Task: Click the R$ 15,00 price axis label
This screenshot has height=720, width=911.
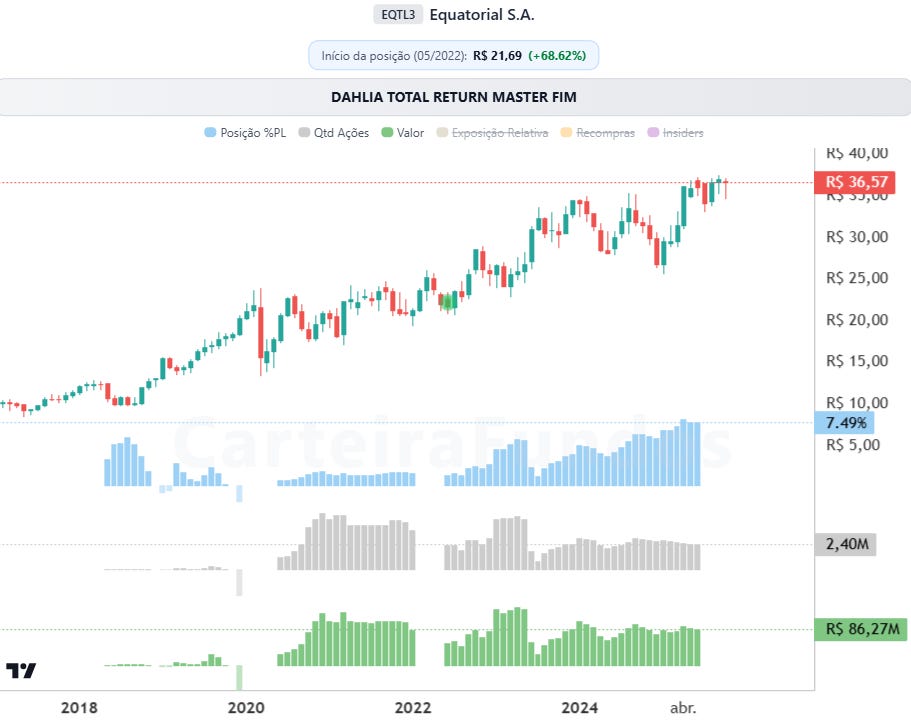Action: 857,361
